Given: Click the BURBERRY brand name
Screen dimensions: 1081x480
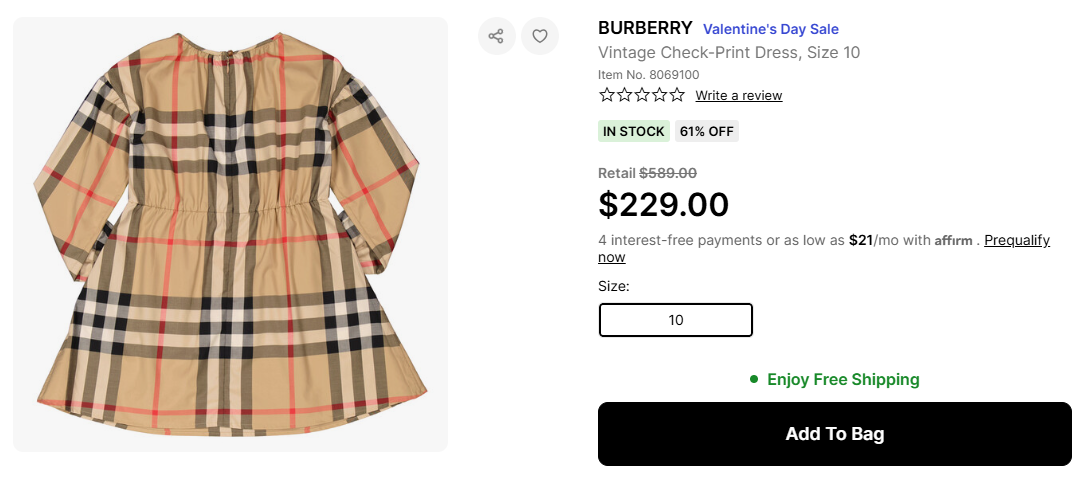Looking at the screenshot, I should (x=645, y=28).
